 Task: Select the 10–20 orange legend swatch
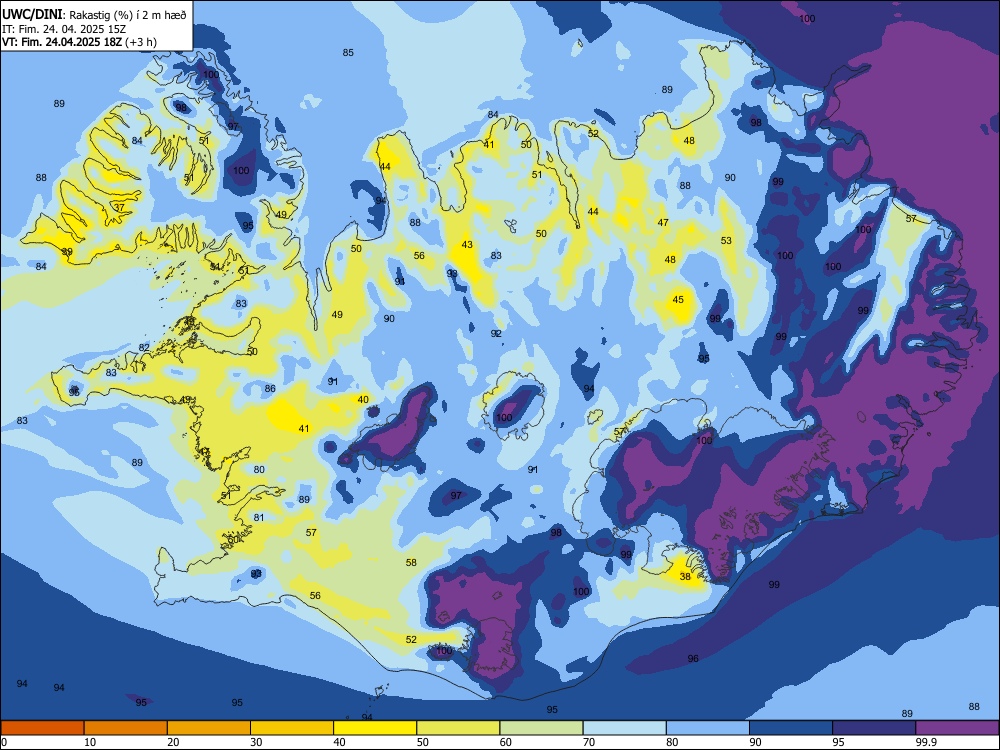[x=126, y=728]
